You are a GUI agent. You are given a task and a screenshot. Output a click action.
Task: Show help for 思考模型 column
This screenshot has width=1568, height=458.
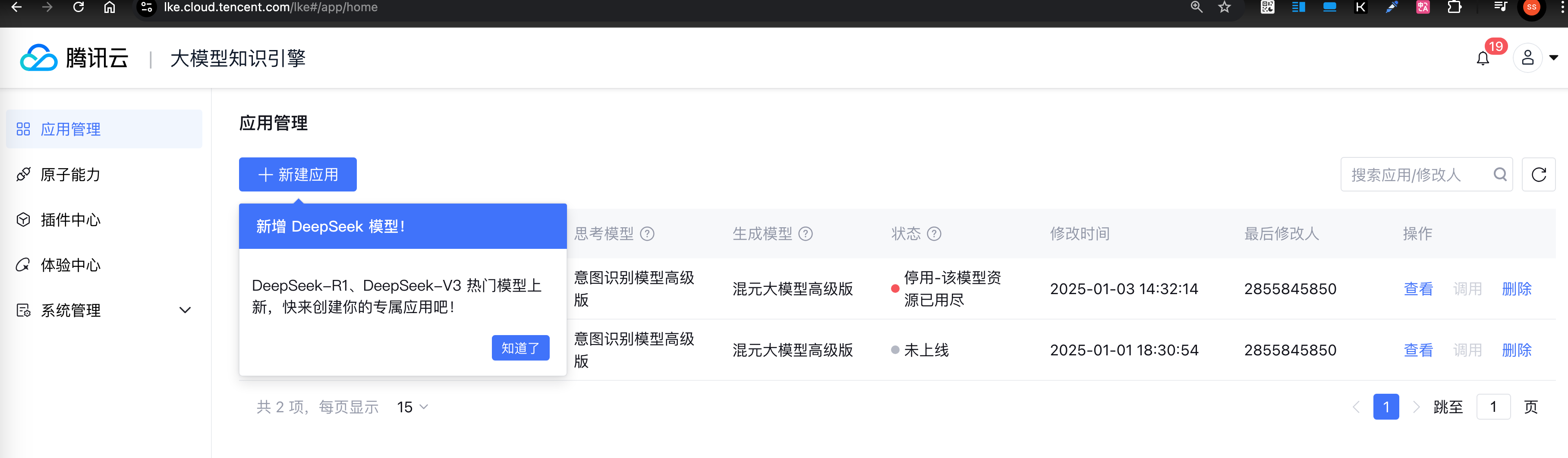coord(648,234)
